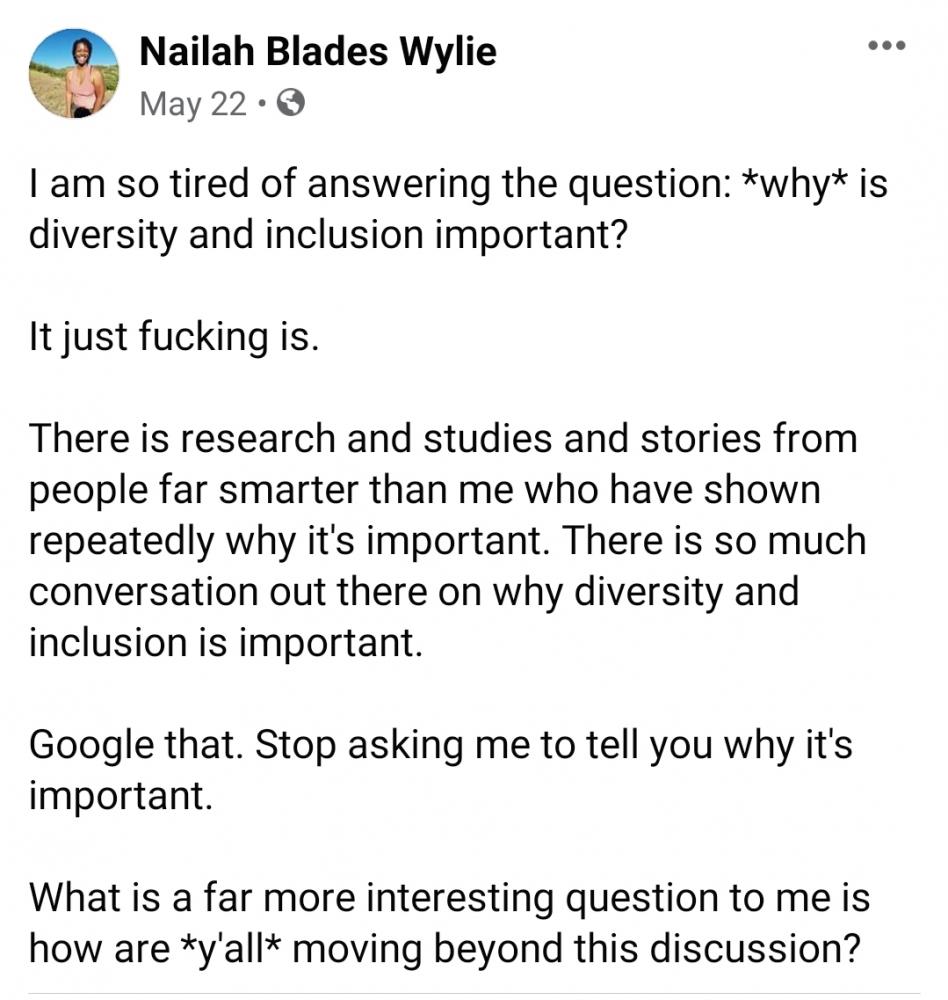This screenshot has height=1000, width=948.
Task: Click the word "Google" in the post
Action: click(x=91, y=746)
